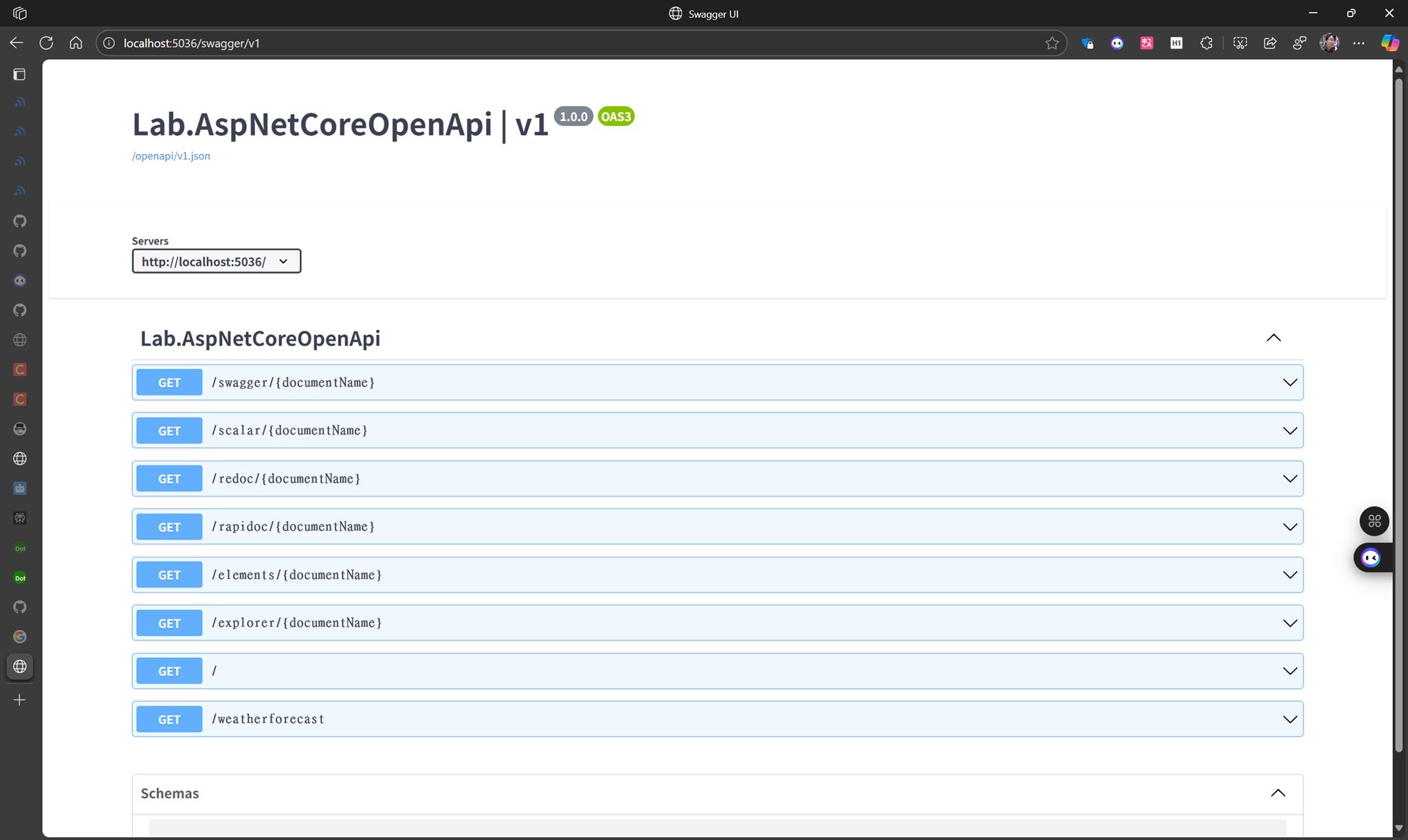The height and width of the screenshot is (840, 1408).
Task: Open the browser profile avatar picture
Action: pos(1329,43)
